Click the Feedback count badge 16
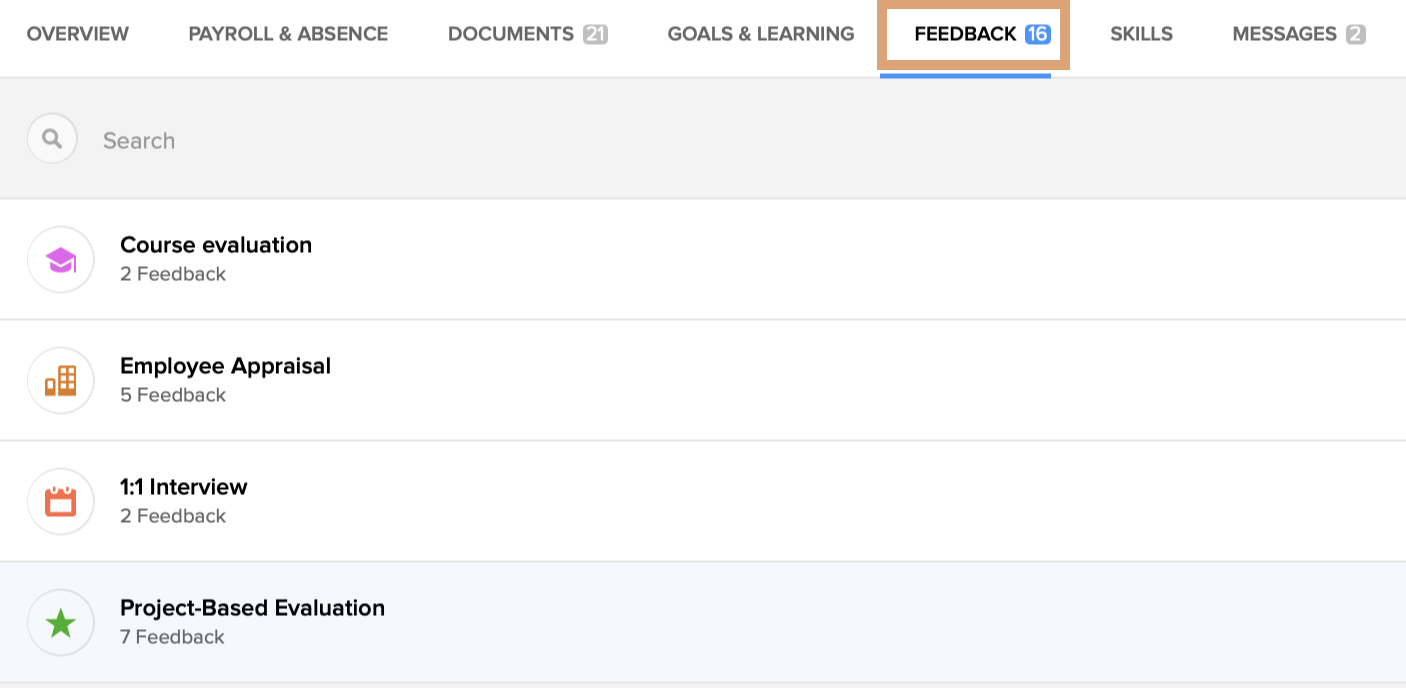 [1038, 34]
